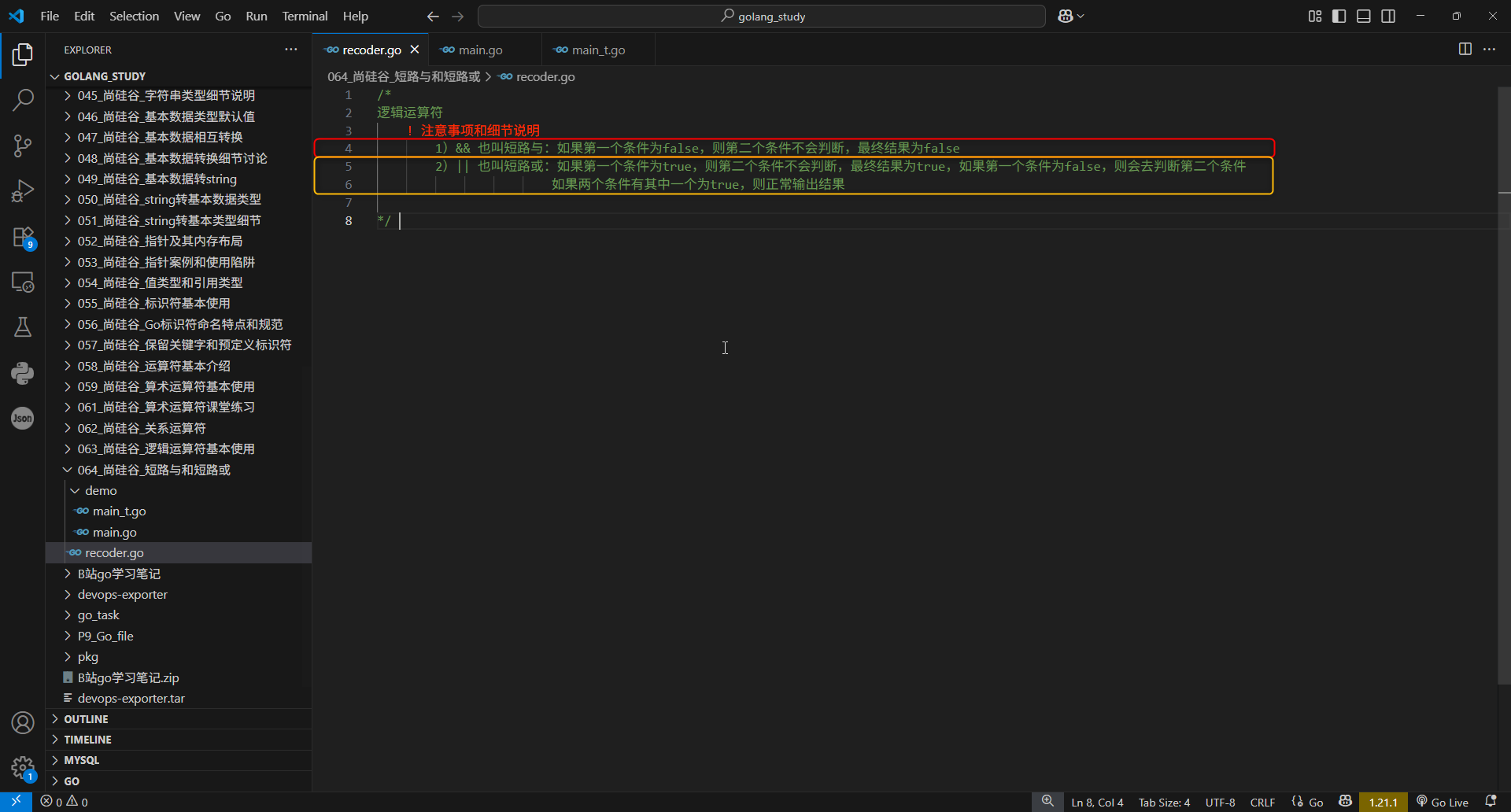Open notifications bell in status bar
Screen dimensions: 1511x812
click(x=1491, y=802)
